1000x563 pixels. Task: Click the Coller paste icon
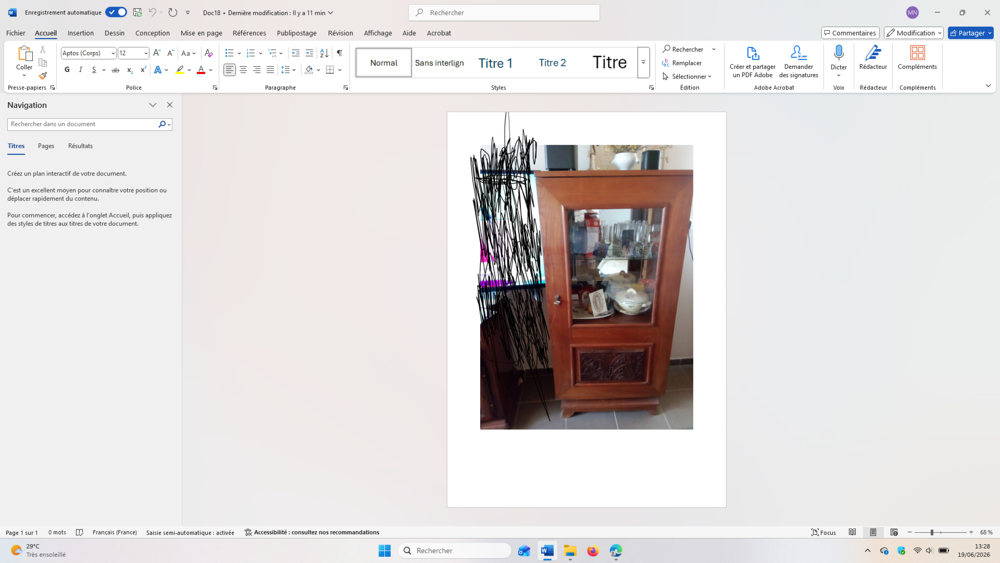24,54
